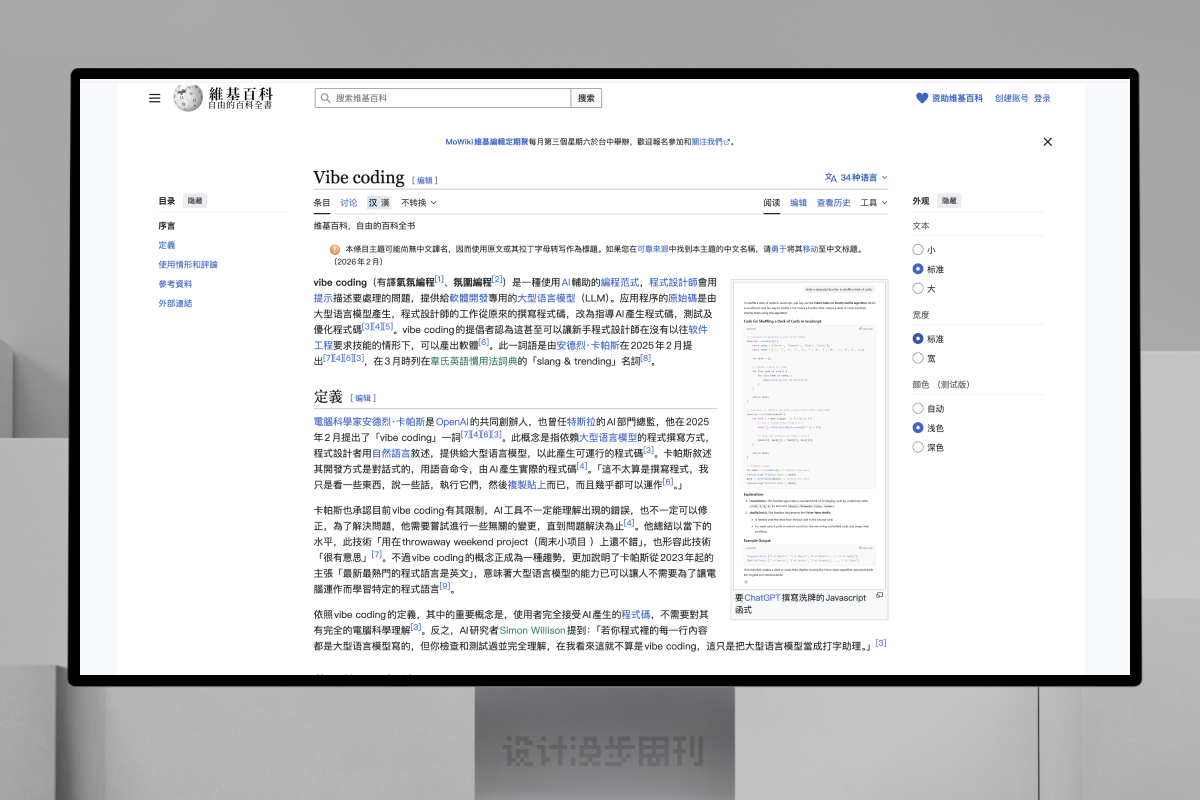Expand the 34种语言 language dropdown
This screenshot has height=800, width=1200.
coord(863,177)
